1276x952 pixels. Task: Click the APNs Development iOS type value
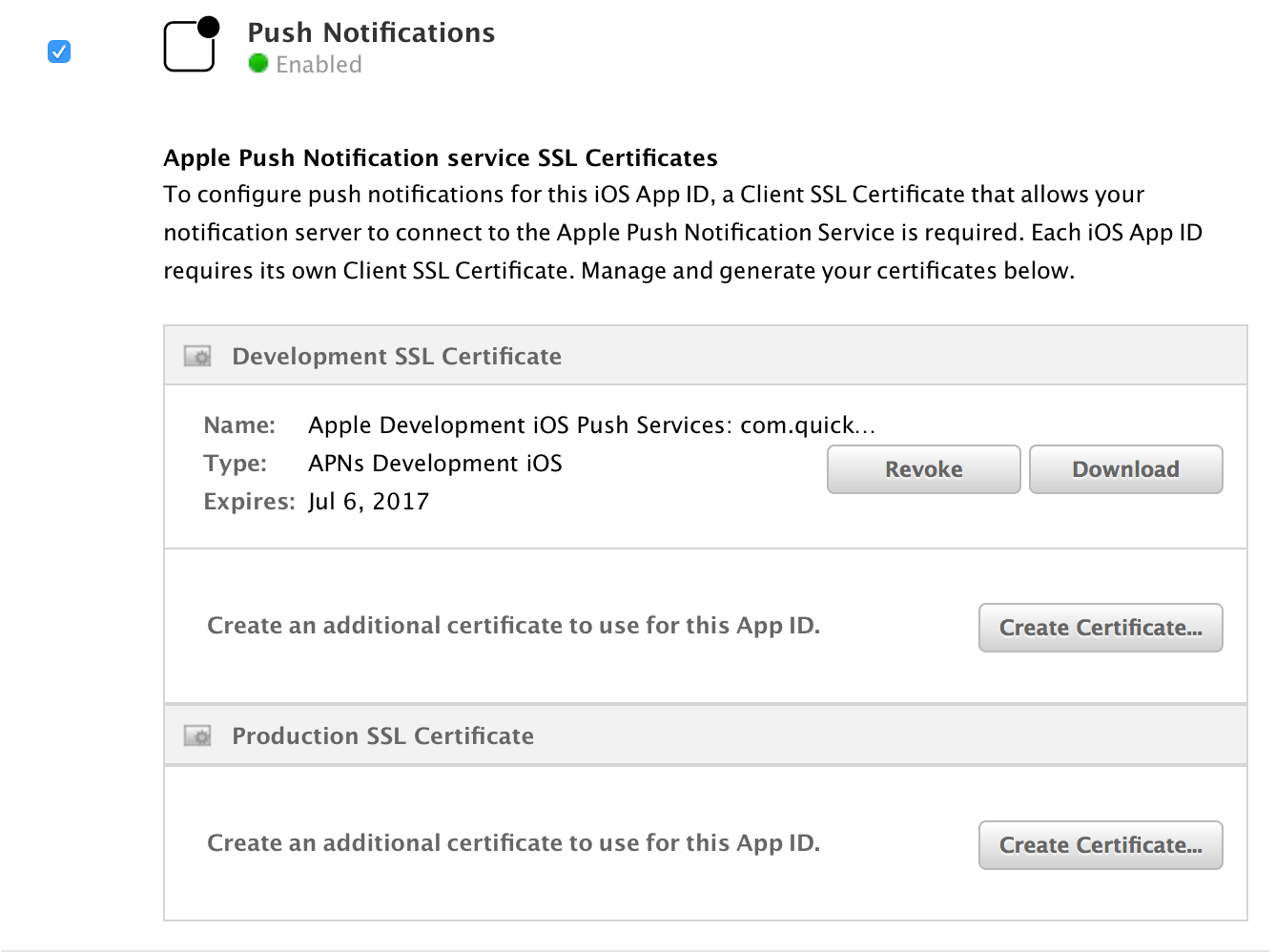tap(435, 464)
